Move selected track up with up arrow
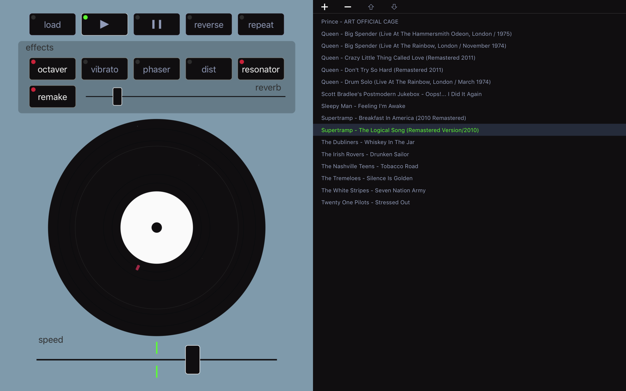Viewport: 626px width, 391px height. 371,7
